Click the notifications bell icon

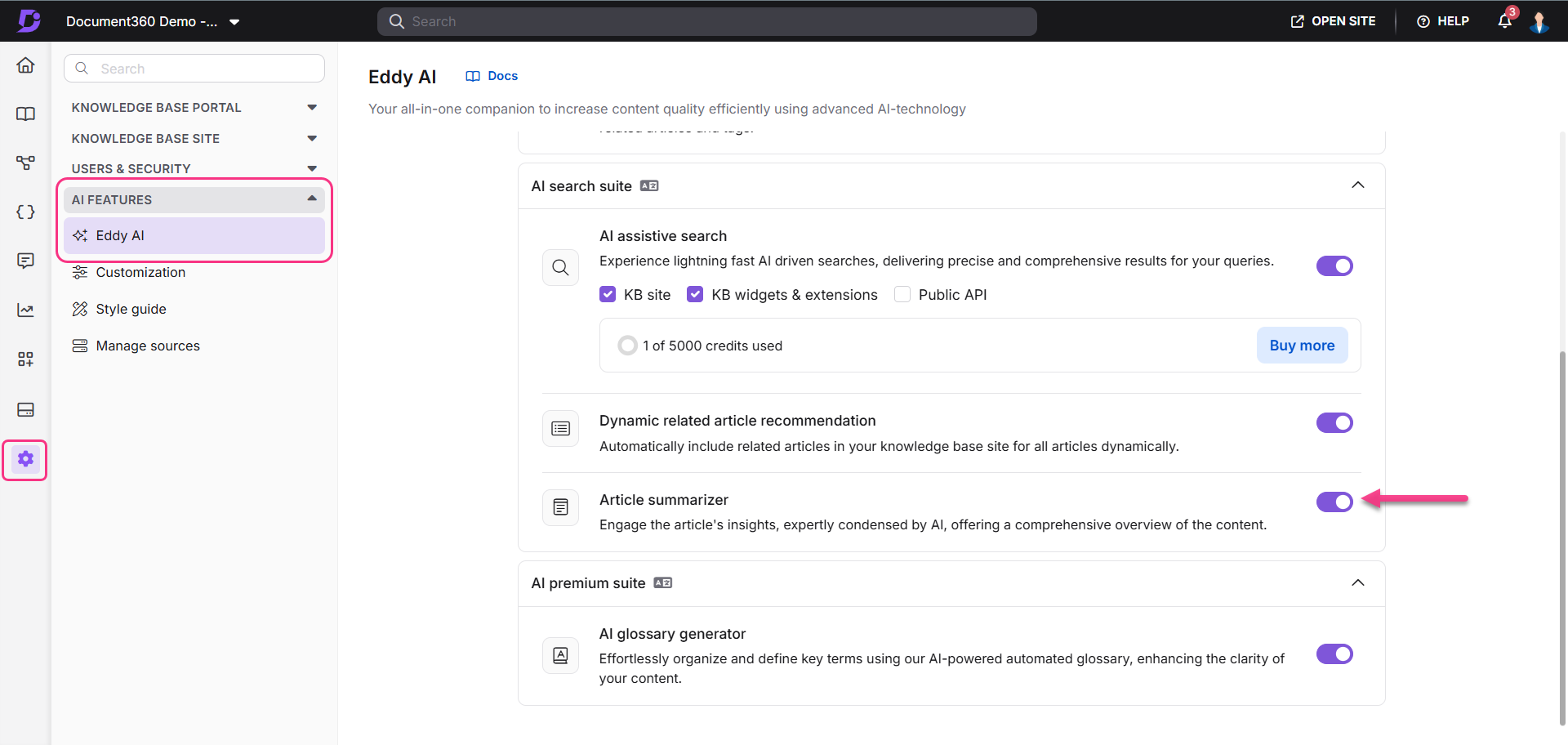tap(1505, 21)
